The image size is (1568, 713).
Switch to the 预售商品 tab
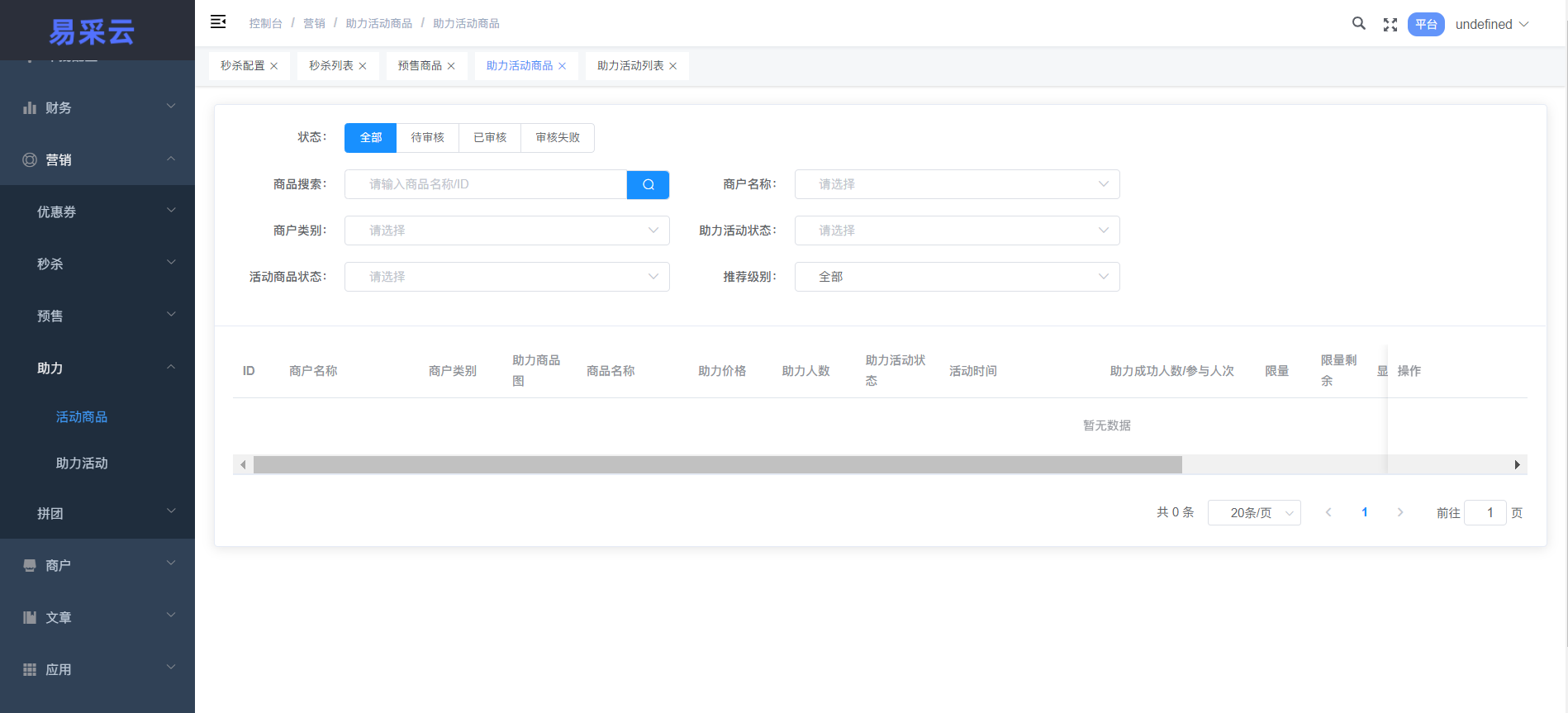(x=420, y=66)
